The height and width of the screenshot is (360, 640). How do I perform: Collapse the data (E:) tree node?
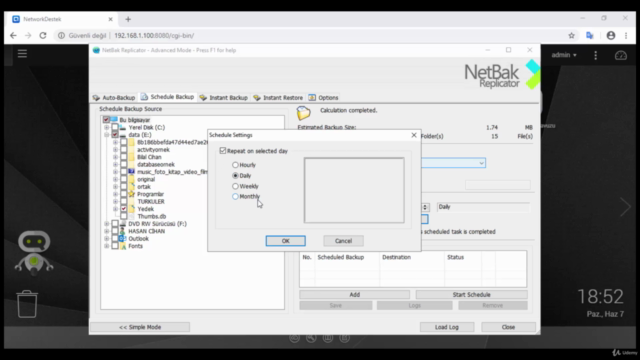tap(107, 135)
